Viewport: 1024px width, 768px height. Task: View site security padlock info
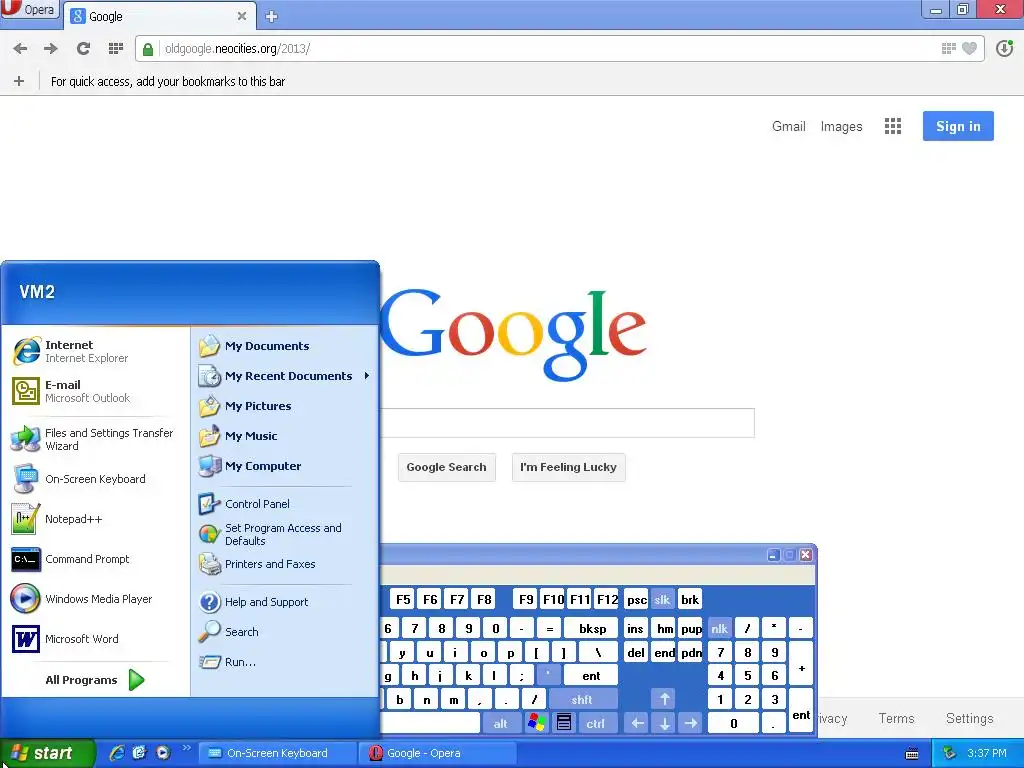click(148, 49)
